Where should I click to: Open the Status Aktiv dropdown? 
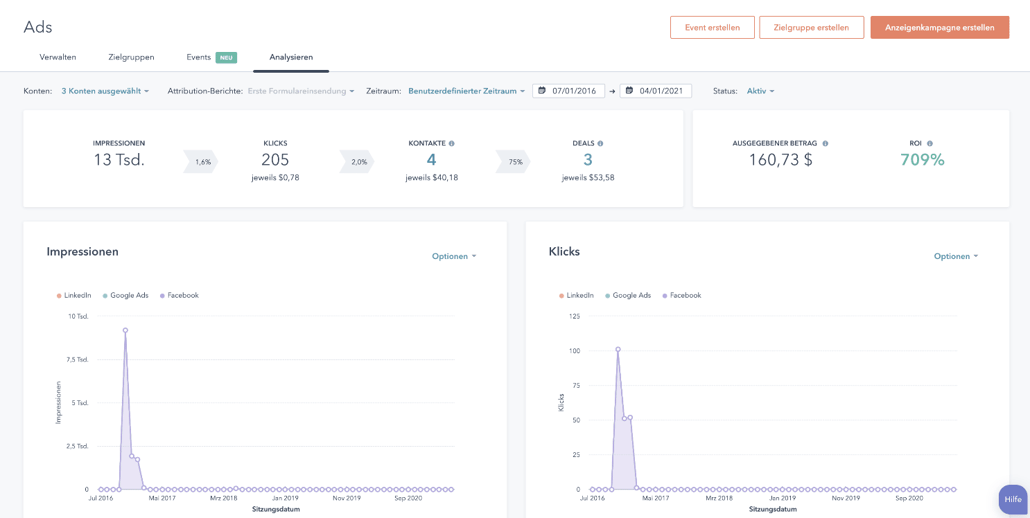coord(760,91)
